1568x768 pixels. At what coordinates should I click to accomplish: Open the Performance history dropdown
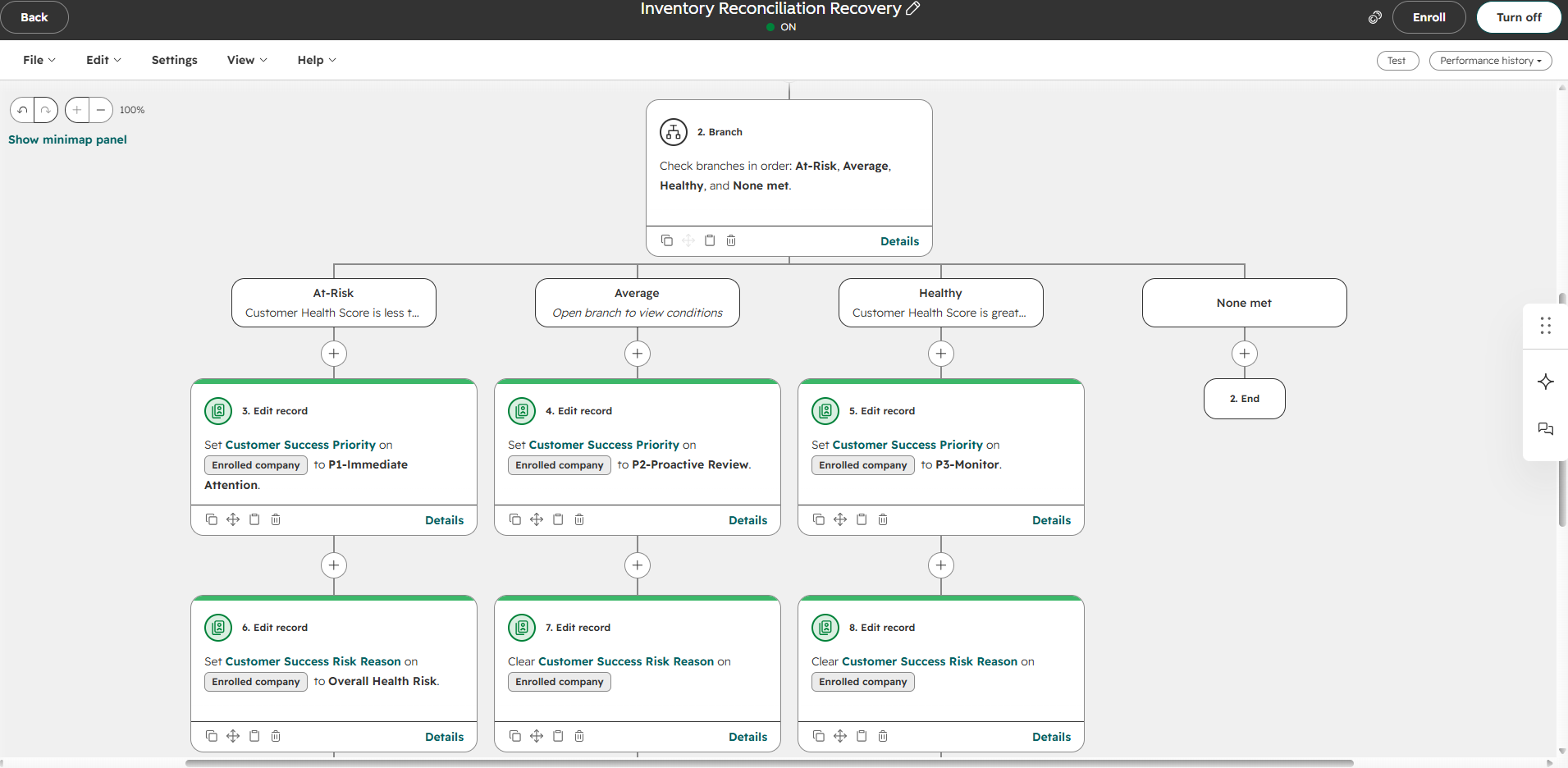click(1490, 61)
